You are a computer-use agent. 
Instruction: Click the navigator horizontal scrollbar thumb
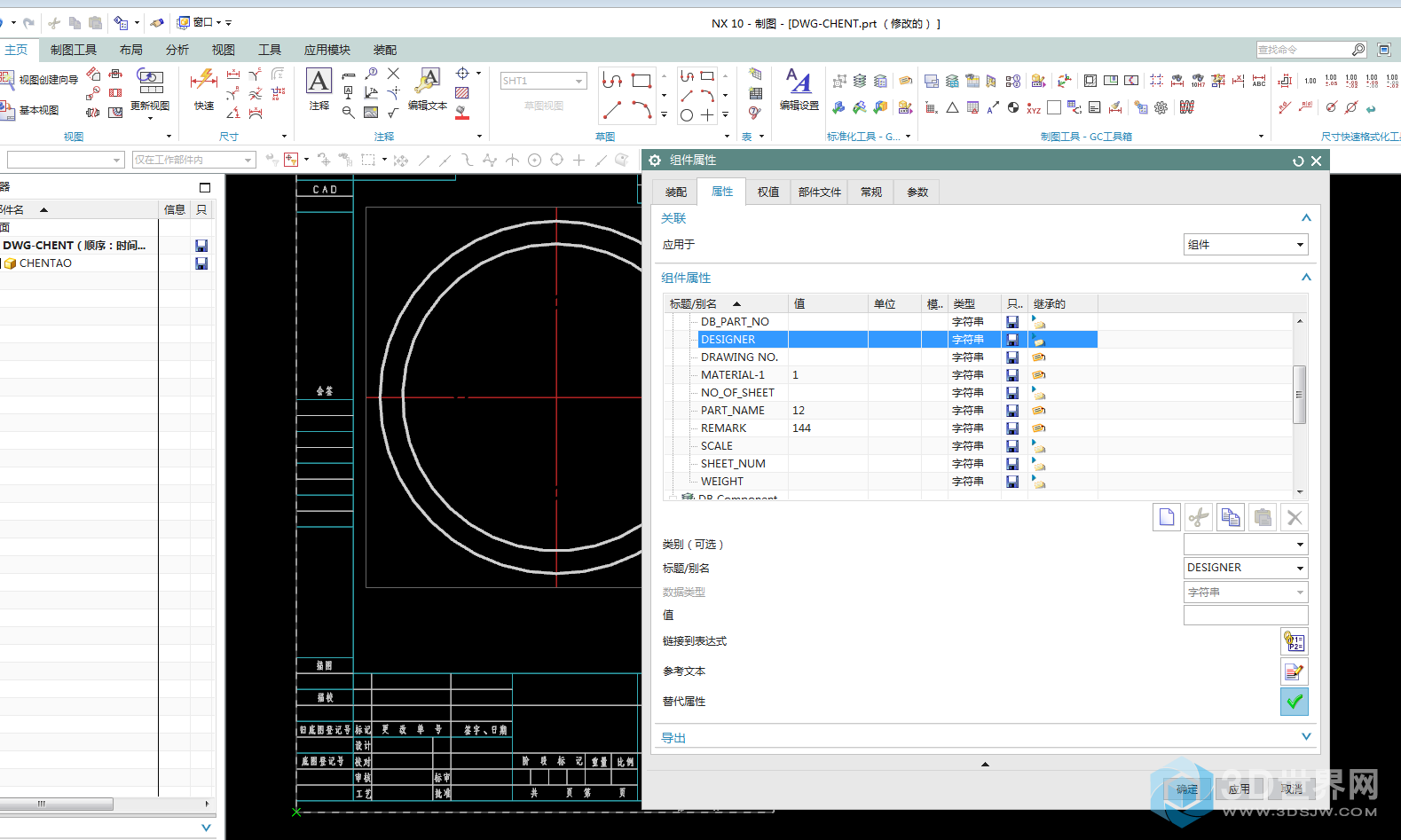tap(57, 804)
